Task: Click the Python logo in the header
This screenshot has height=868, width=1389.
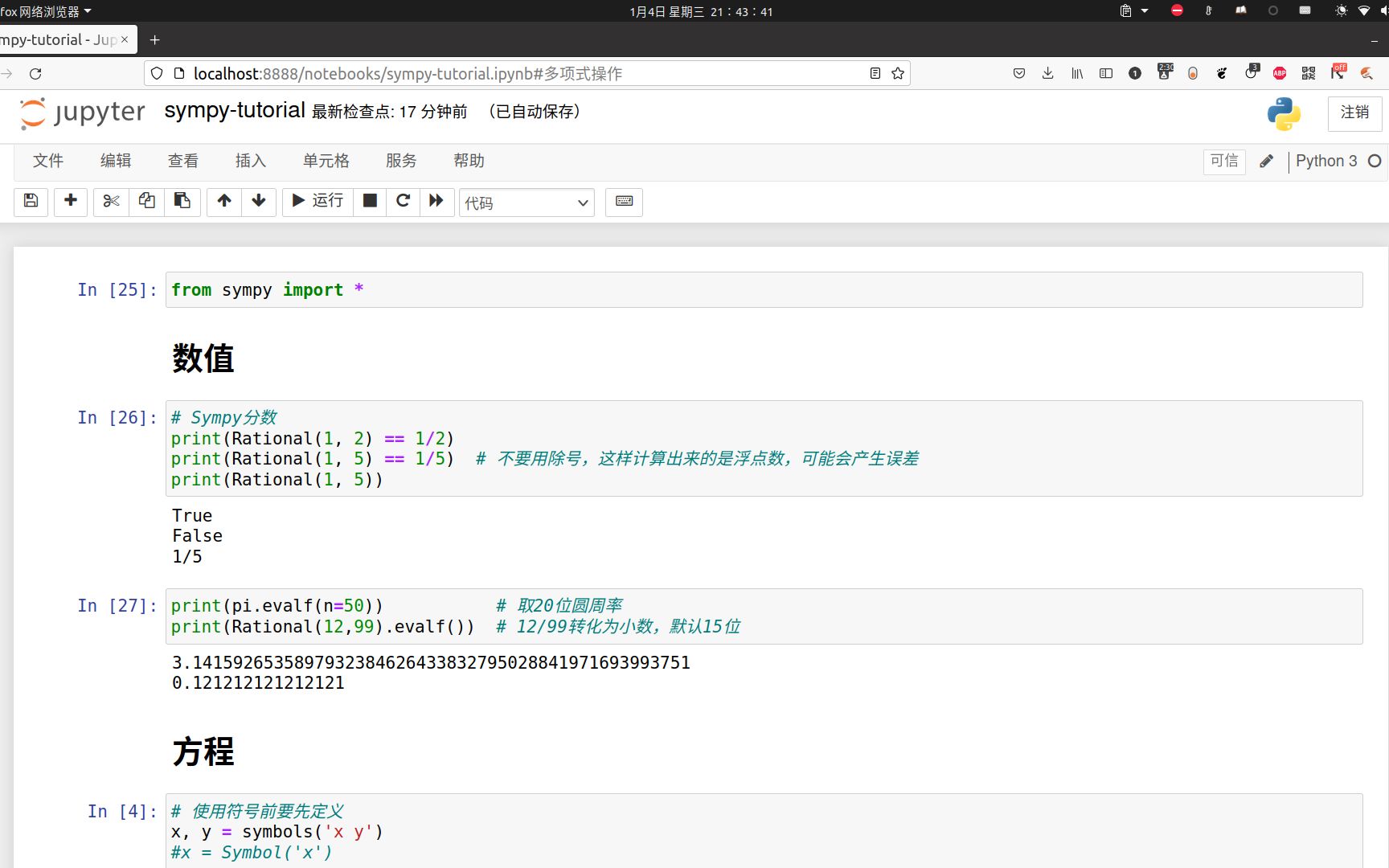Action: [x=1284, y=113]
